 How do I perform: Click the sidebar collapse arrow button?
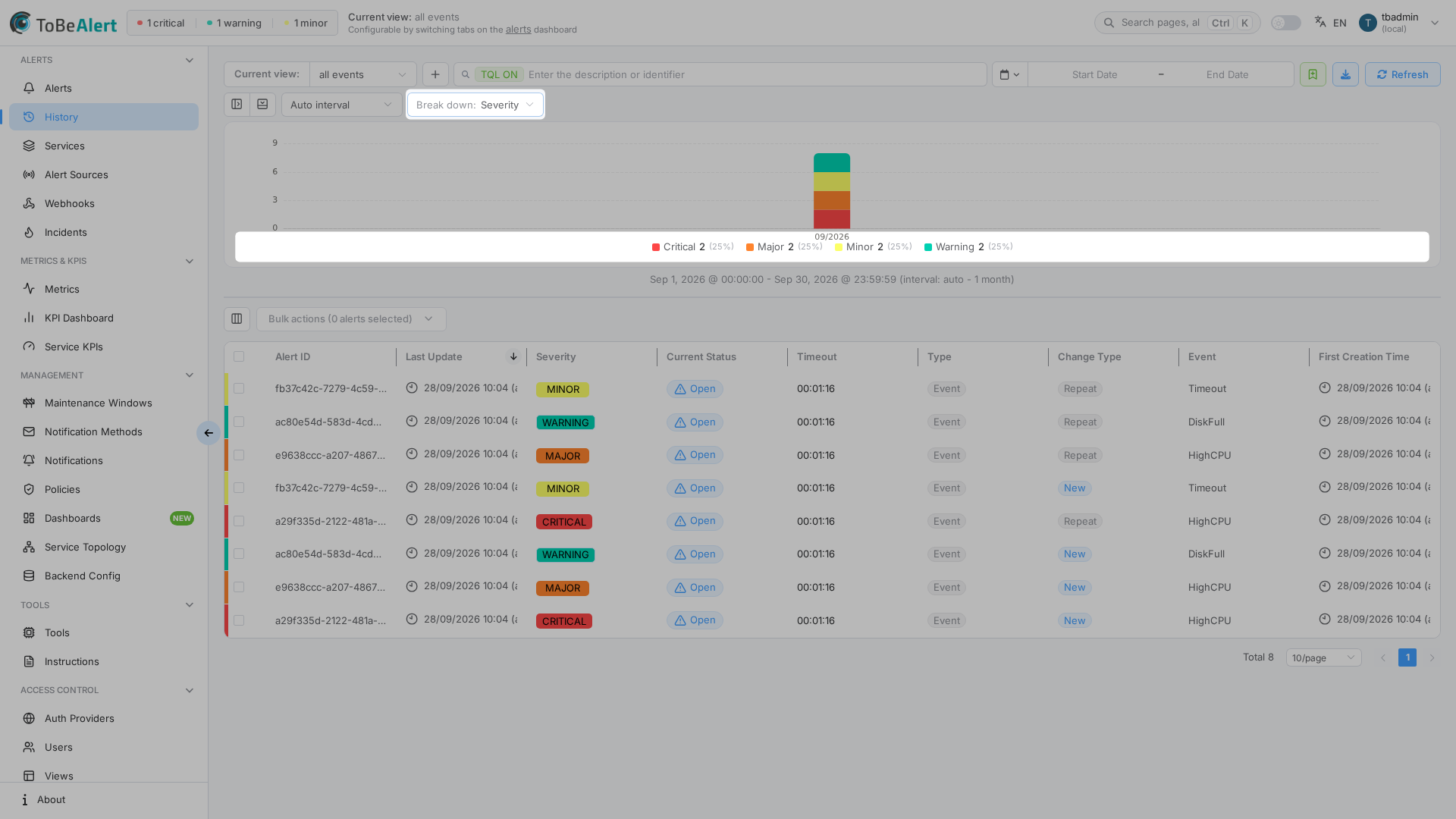click(208, 433)
